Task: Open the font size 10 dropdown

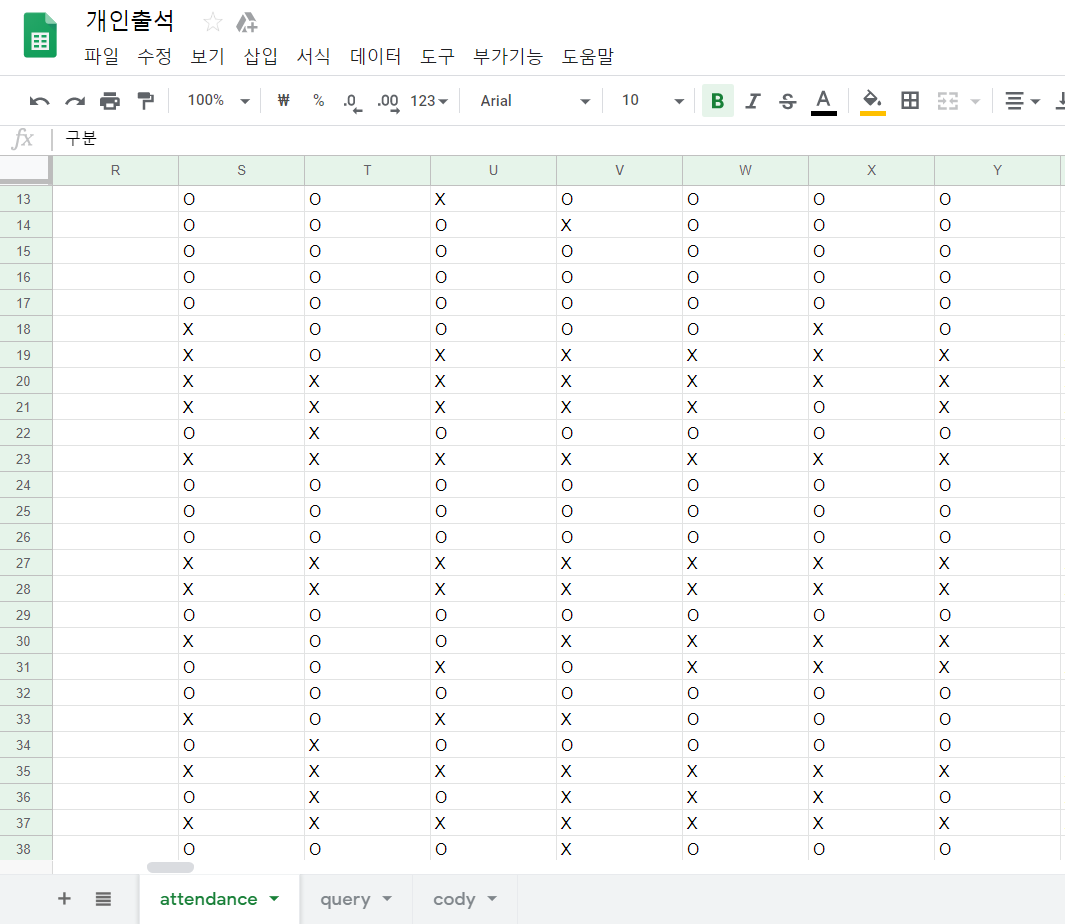Action: click(652, 101)
